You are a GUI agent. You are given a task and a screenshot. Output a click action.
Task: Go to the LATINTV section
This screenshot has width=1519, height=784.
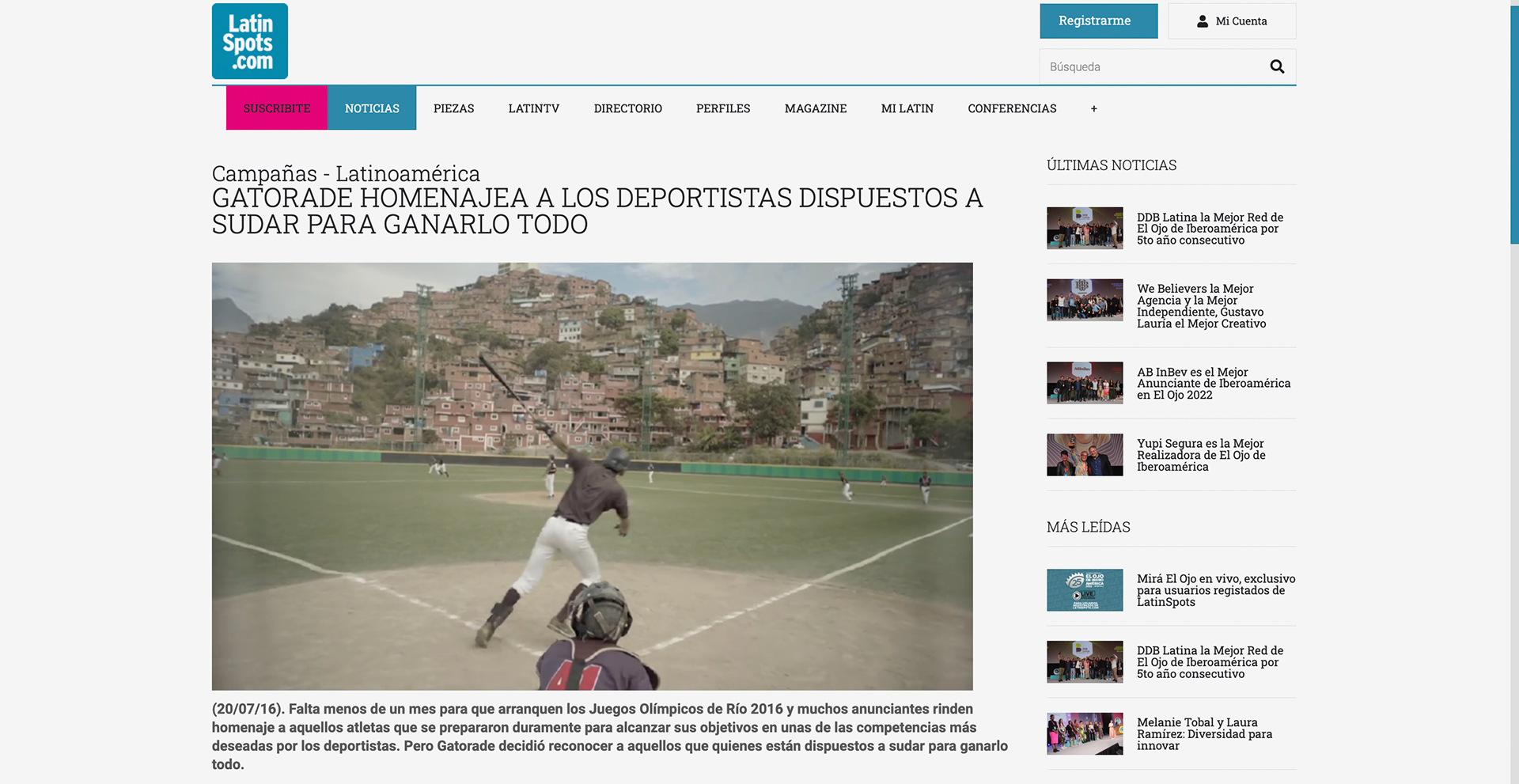534,108
